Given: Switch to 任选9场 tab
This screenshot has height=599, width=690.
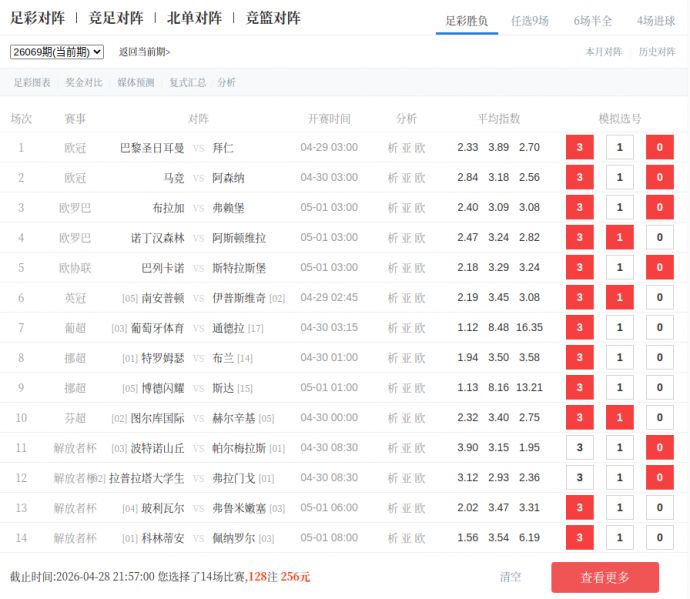Looking at the screenshot, I should coord(529,21).
